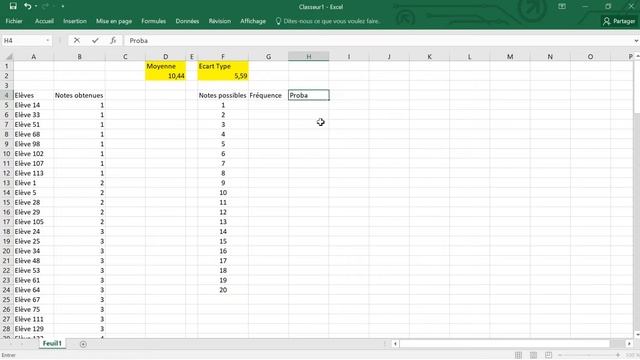Switch to the Données tab
640x360 pixels.
[x=187, y=21]
